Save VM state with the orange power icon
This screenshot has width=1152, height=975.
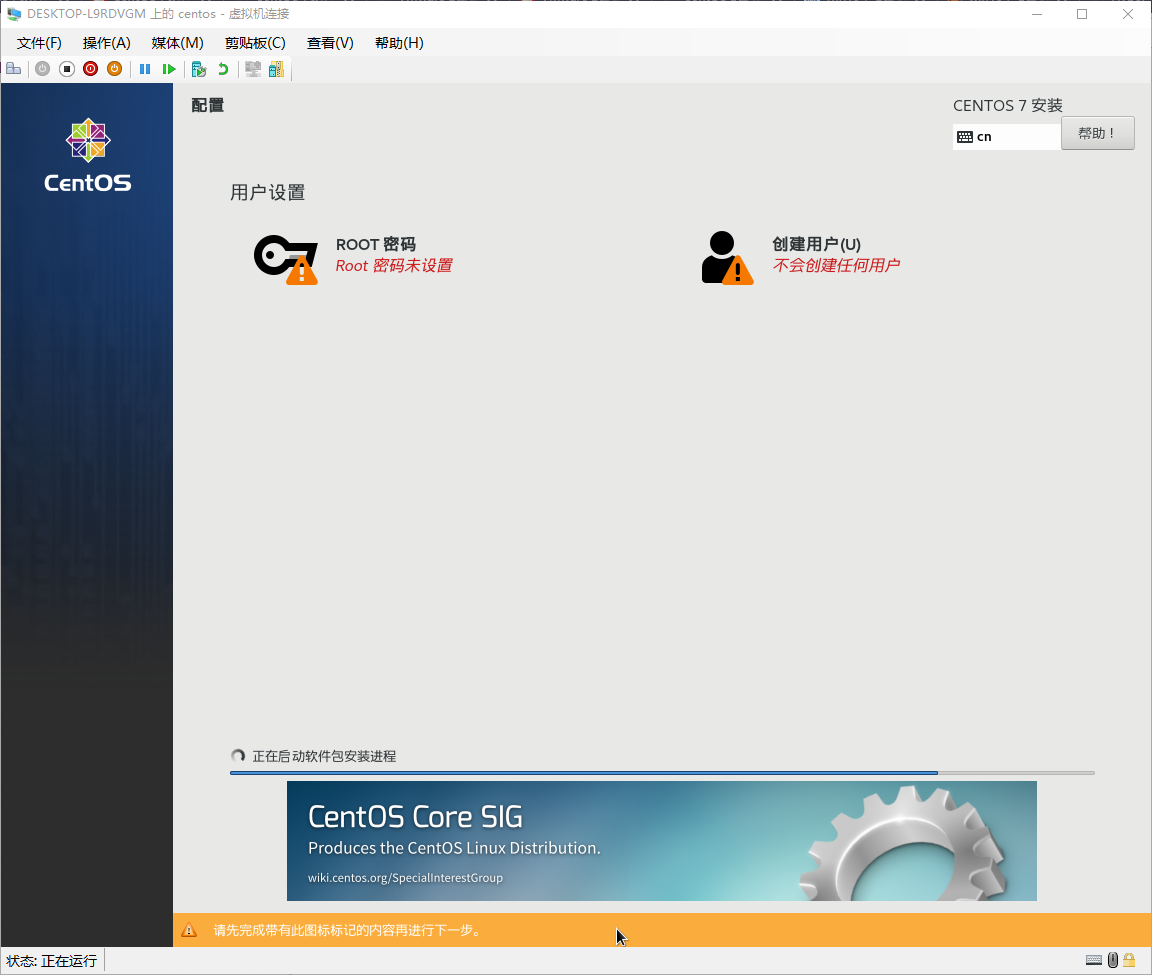115,69
